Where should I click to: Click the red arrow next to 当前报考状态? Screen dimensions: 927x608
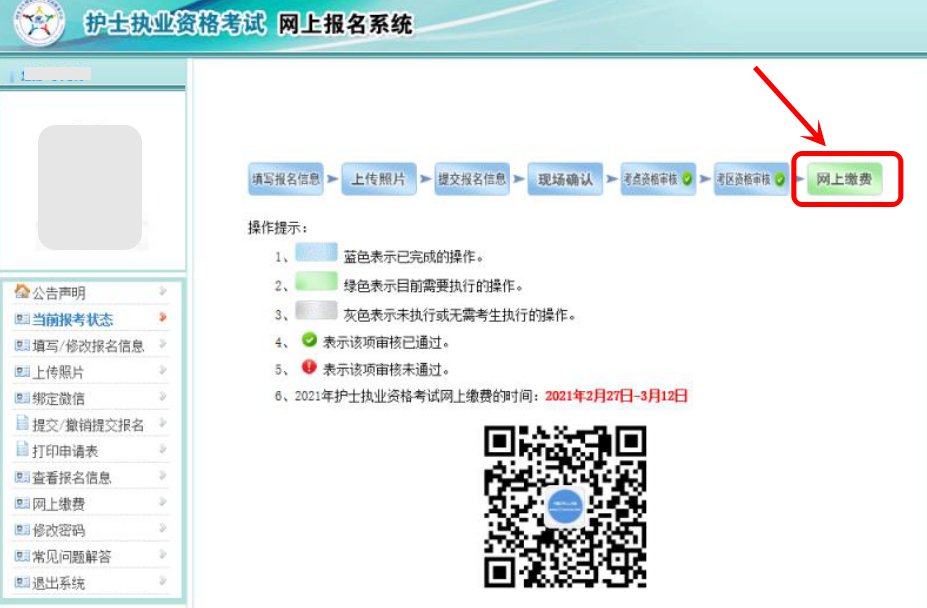[162, 319]
